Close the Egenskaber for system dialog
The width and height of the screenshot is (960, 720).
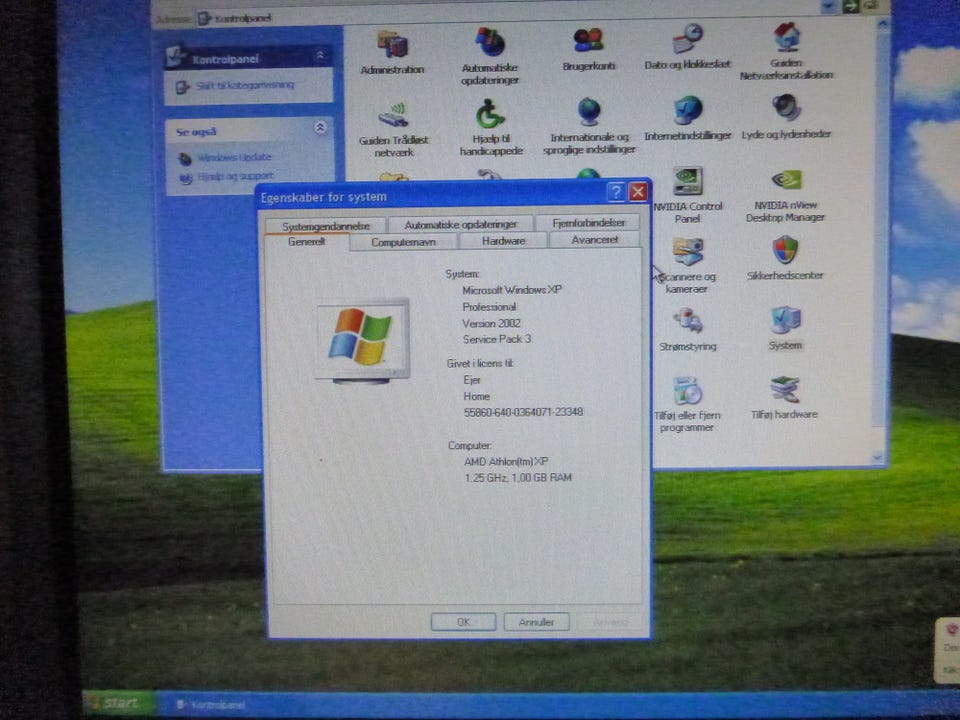click(638, 192)
